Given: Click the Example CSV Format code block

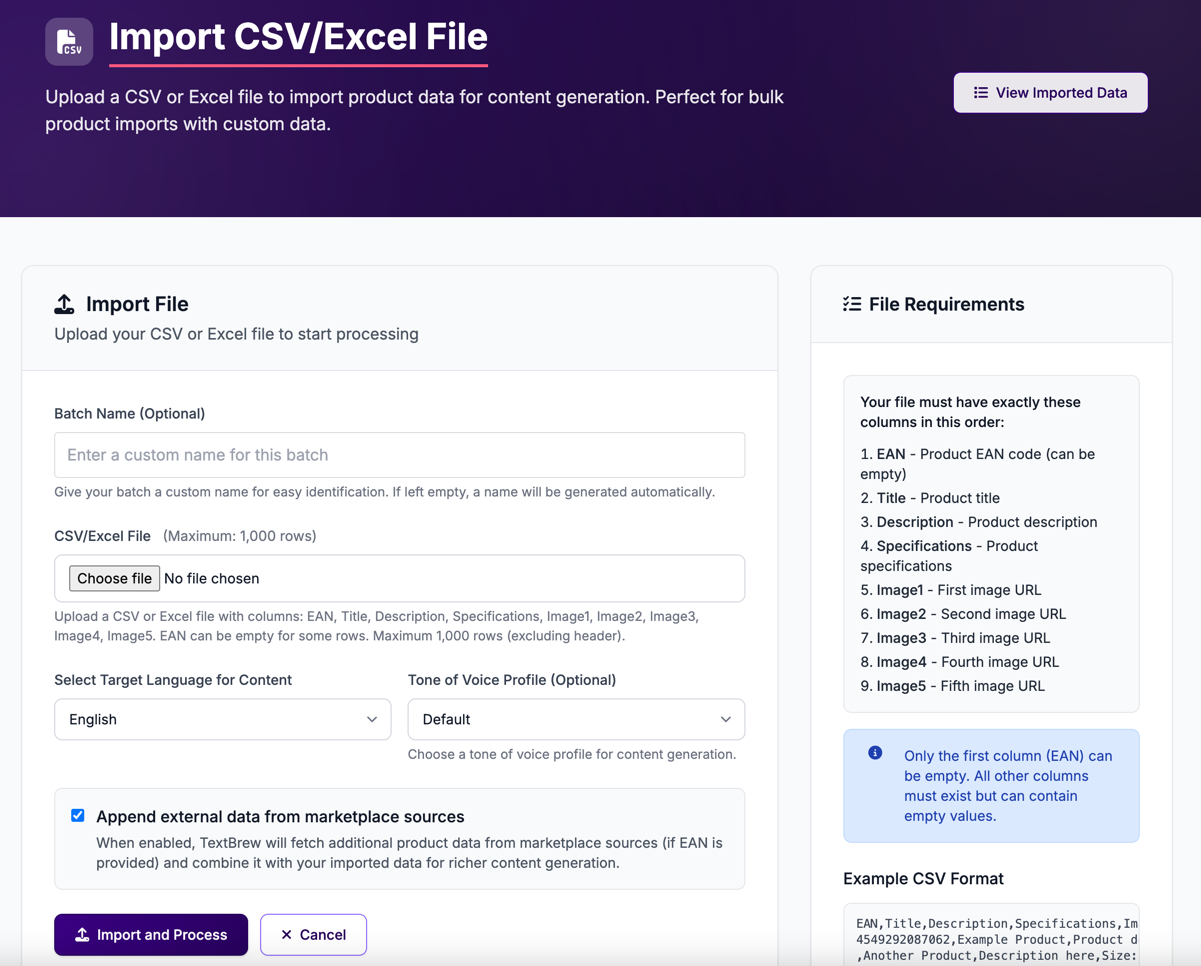Looking at the screenshot, I should click(x=990, y=938).
